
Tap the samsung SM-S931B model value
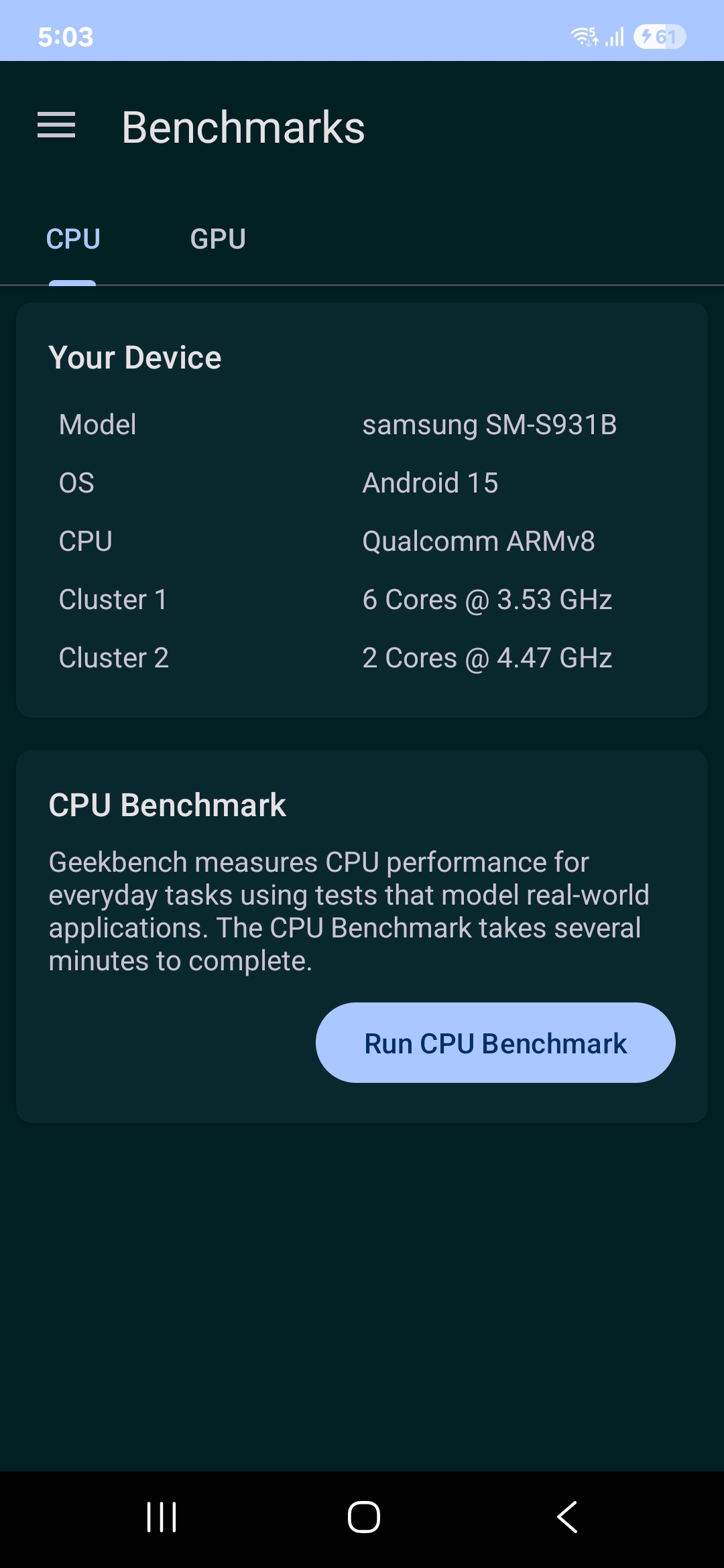tap(489, 425)
